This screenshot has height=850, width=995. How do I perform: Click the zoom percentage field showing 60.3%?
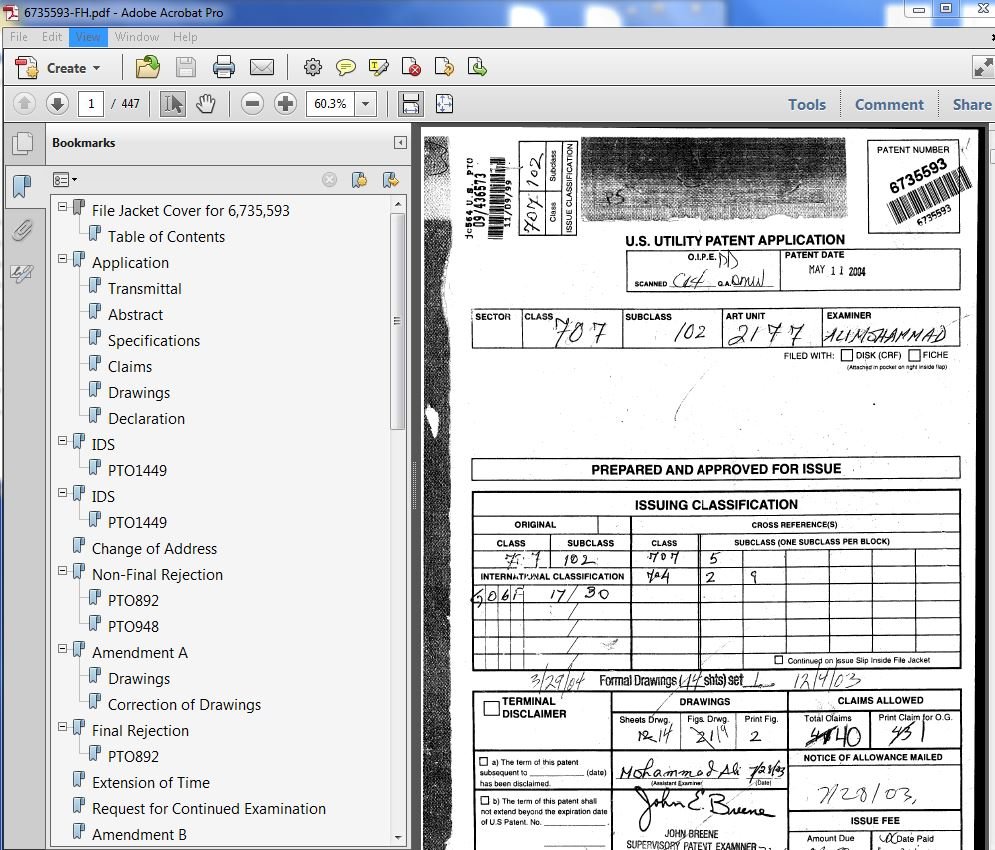pos(331,103)
